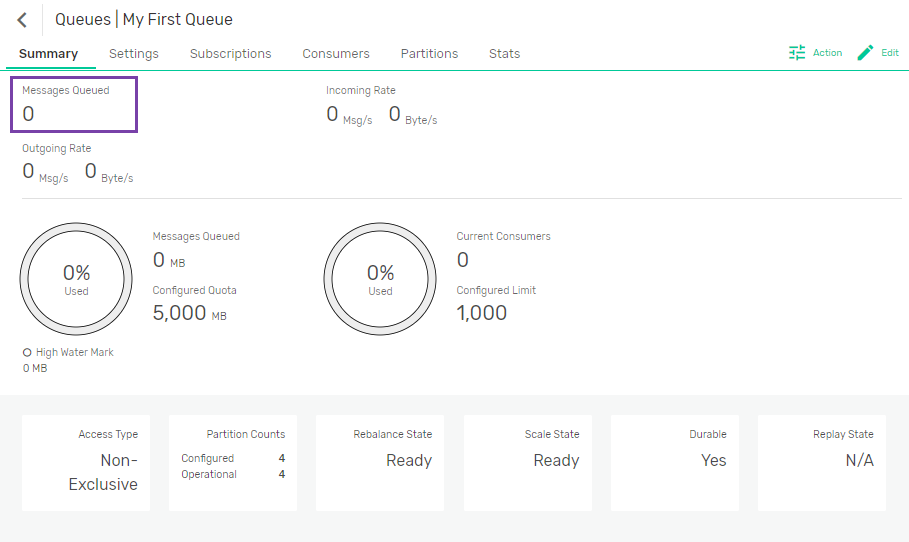
Task: View the Partitions tab
Action: tap(429, 54)
